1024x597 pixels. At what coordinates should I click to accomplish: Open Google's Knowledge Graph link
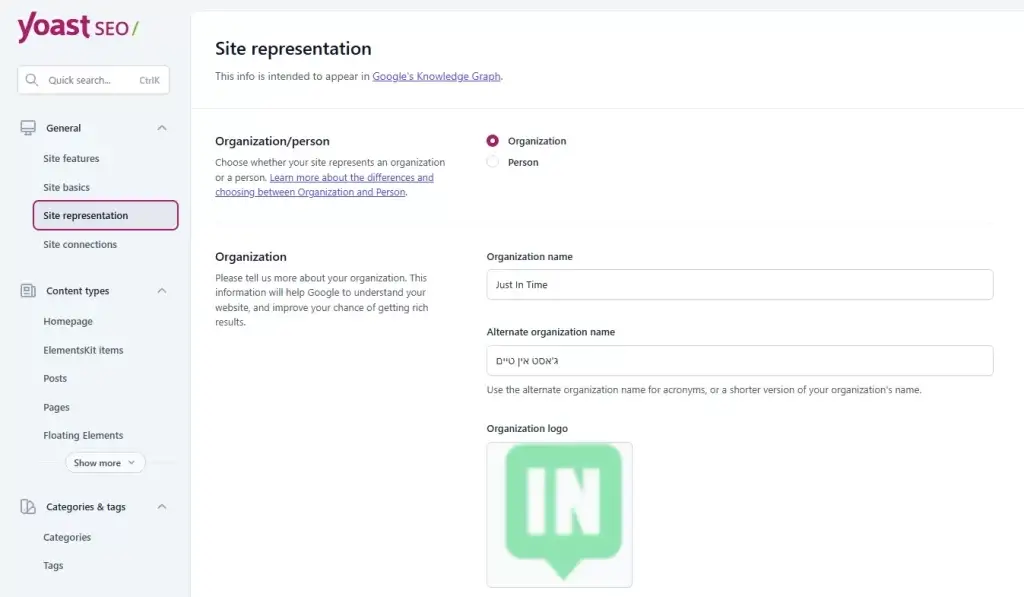click(436, 76)
